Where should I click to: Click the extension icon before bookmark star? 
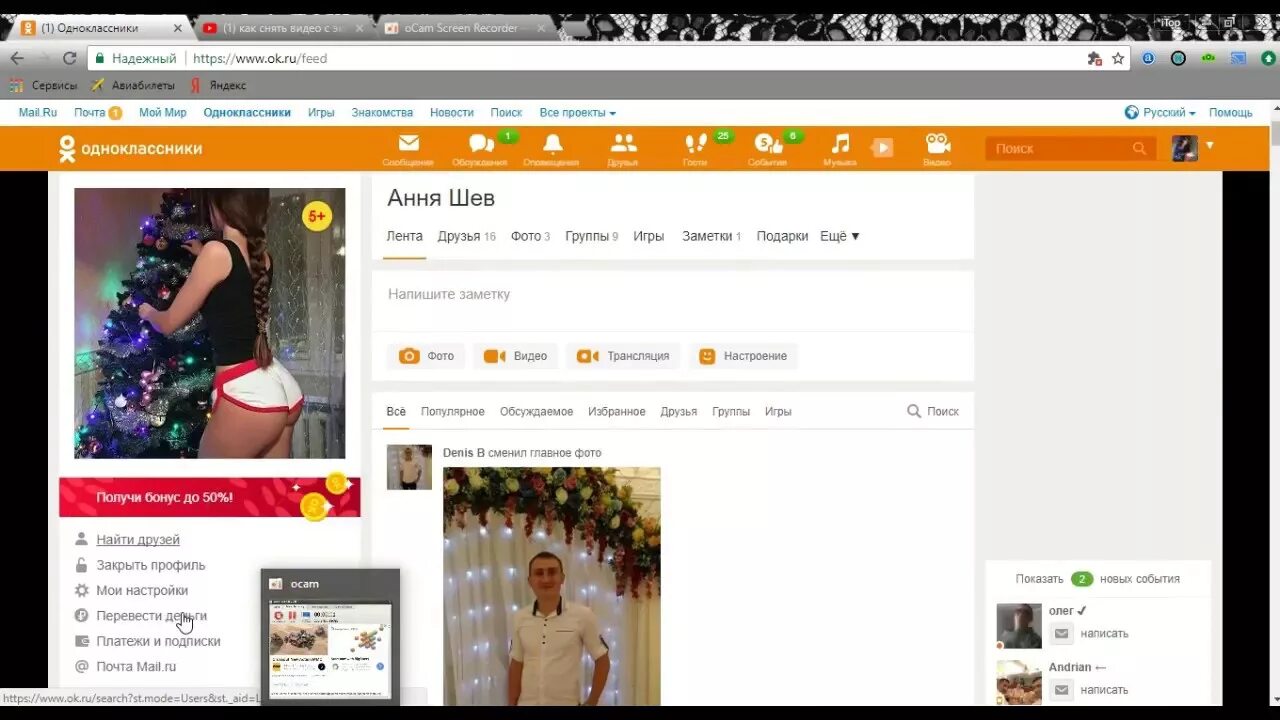[1094, 58]
